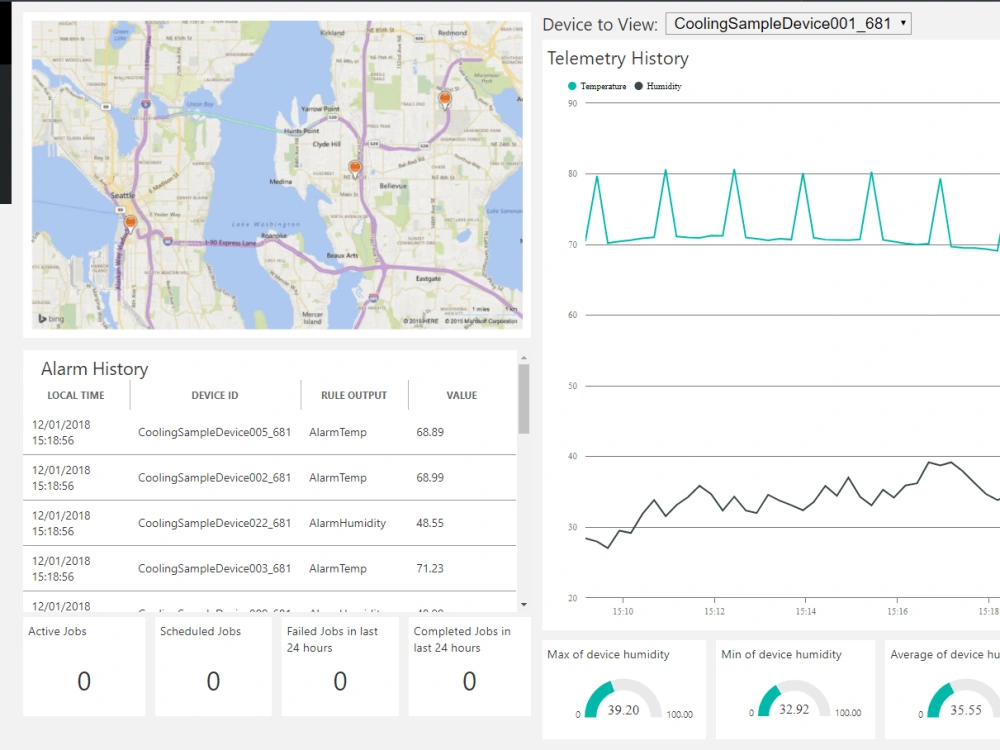The image size is (1000, 750).
Task: Sort alarms by DEVICE ID column
Action: [x=215, y=395]
